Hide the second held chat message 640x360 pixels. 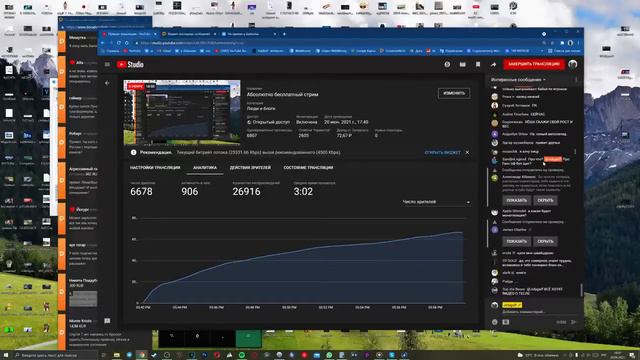pos(545,241)
